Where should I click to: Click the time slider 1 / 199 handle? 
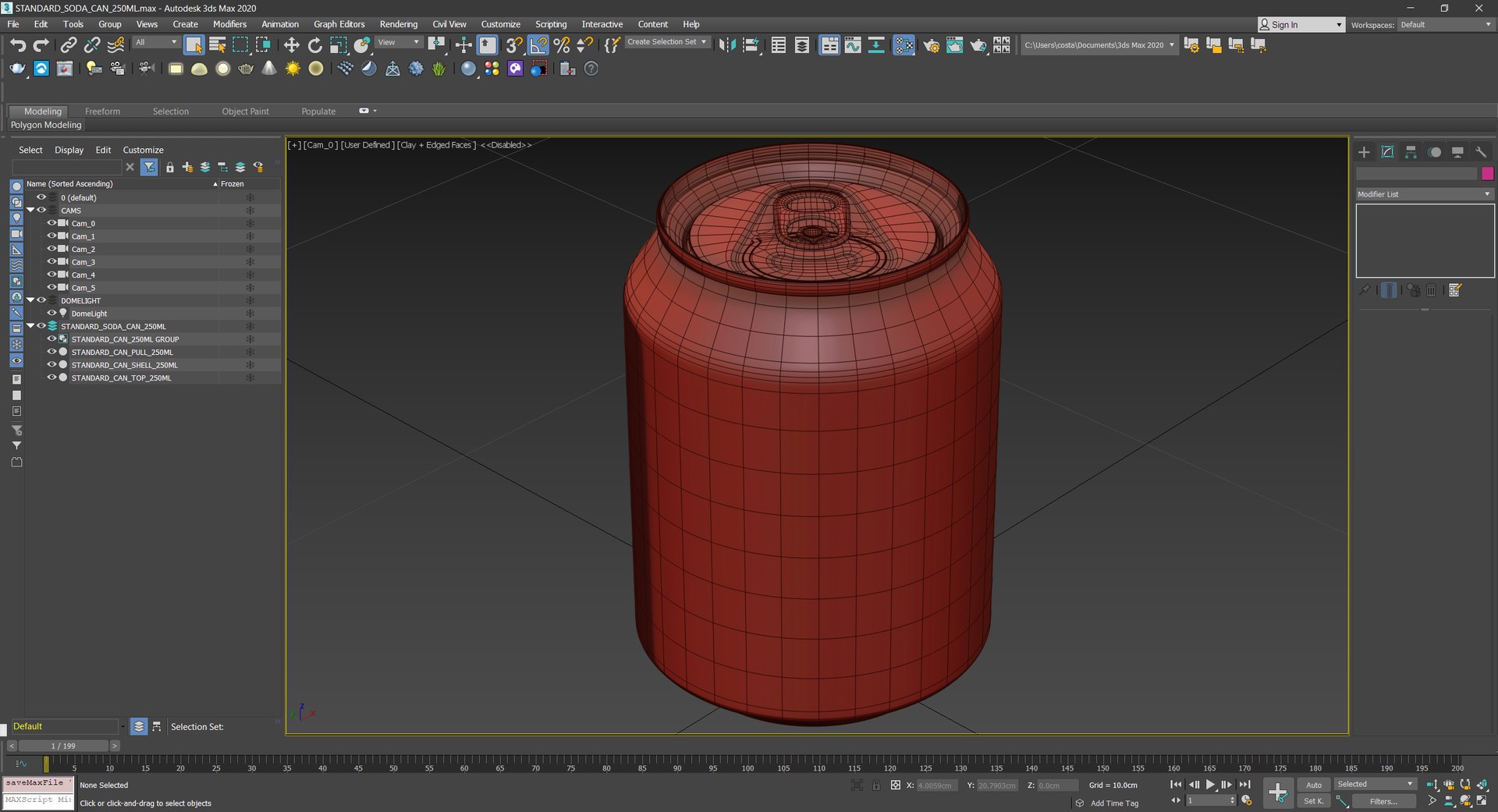[63, 746]
